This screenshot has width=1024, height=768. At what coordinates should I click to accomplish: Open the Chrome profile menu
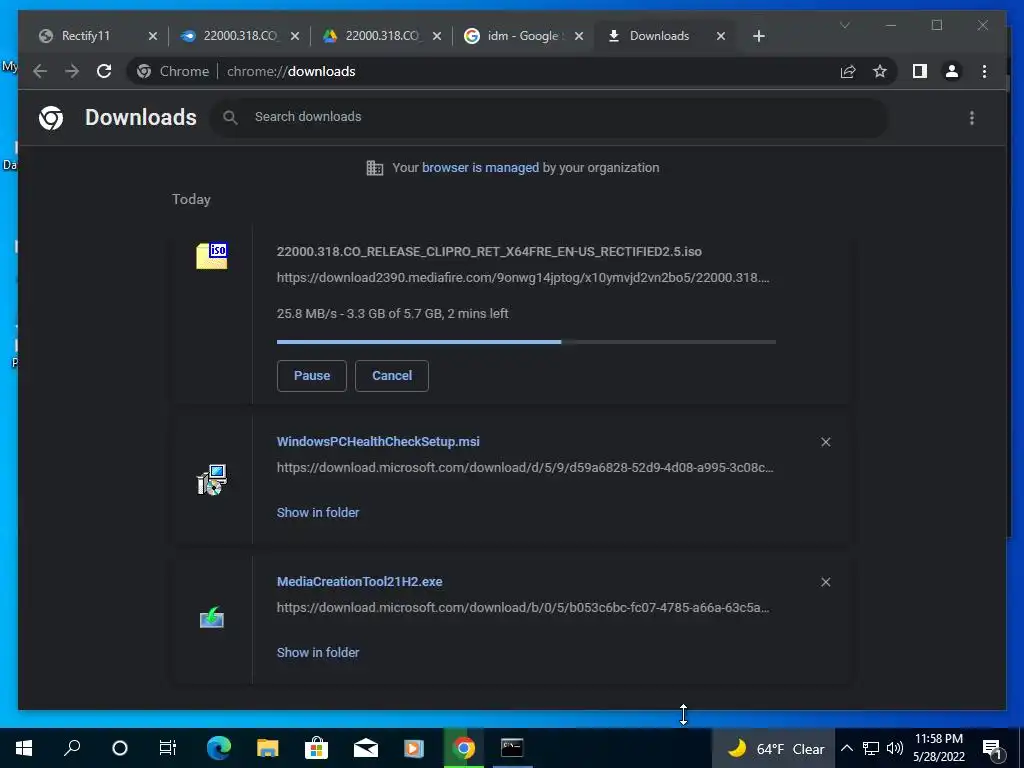[x=952, y=71]
